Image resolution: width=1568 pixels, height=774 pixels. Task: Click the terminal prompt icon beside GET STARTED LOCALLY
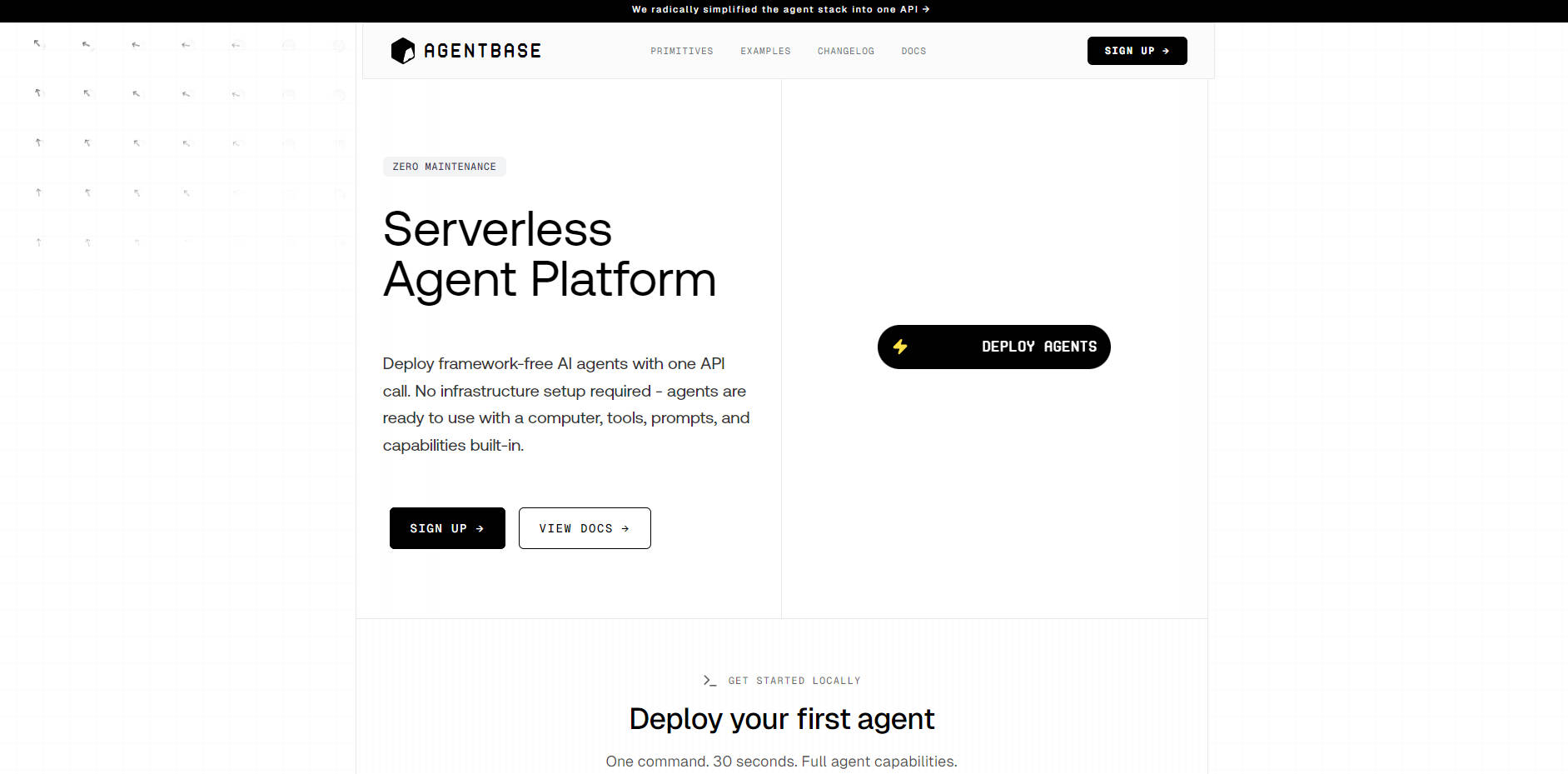tap(709, 680)
